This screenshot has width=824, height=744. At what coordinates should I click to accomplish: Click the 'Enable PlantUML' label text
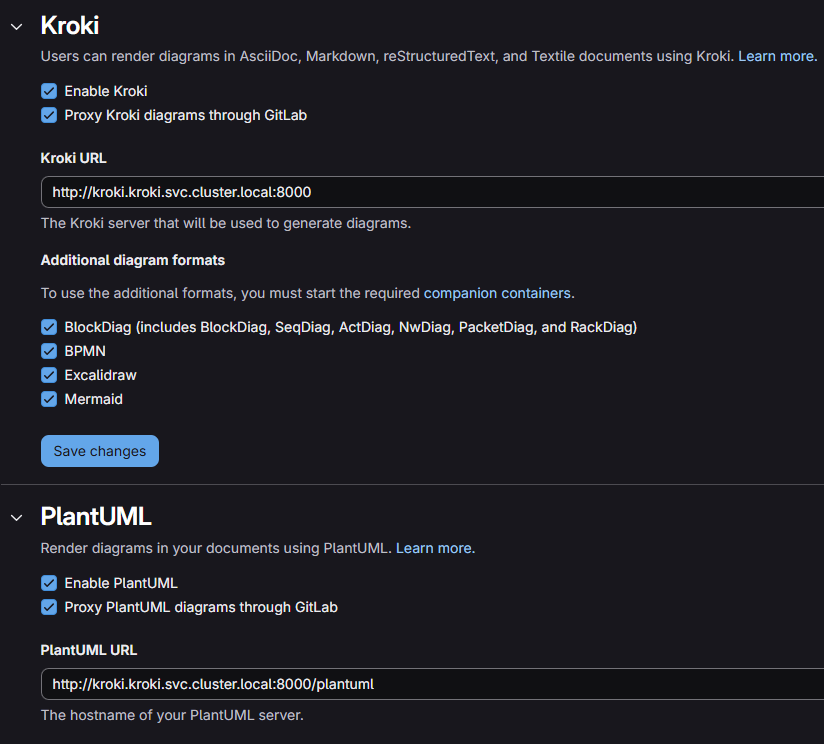click(121, 583)
